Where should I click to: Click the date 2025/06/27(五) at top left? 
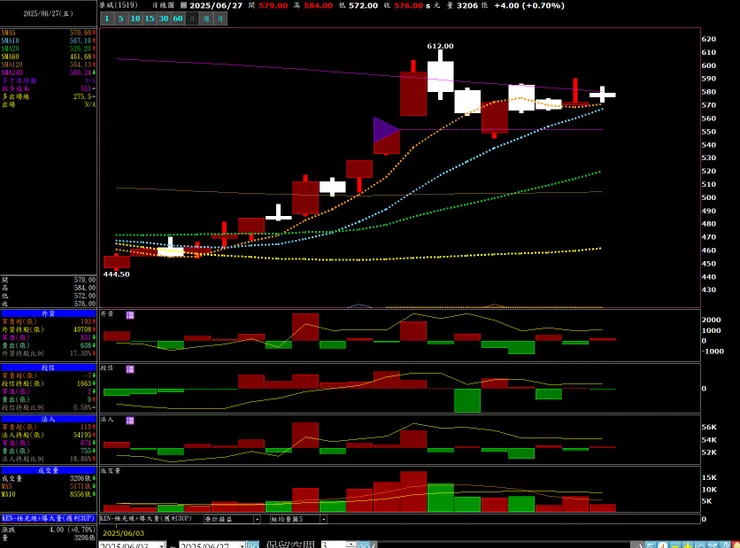coord(48,14)
